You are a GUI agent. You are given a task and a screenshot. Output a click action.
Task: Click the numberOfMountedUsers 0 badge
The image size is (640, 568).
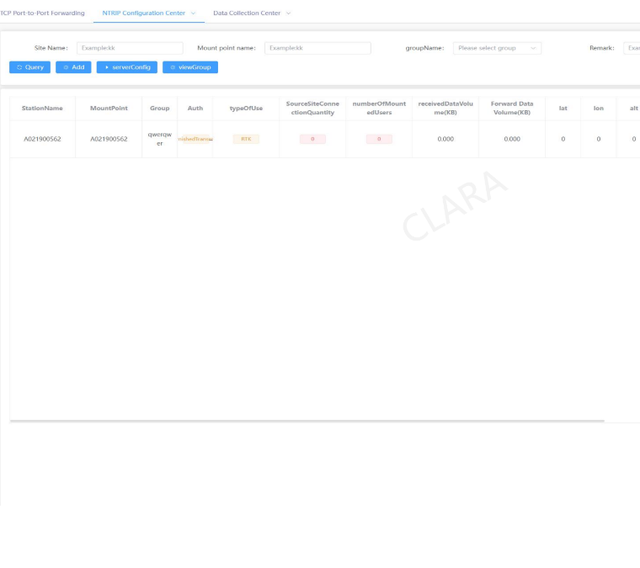(x=379, y=139)
